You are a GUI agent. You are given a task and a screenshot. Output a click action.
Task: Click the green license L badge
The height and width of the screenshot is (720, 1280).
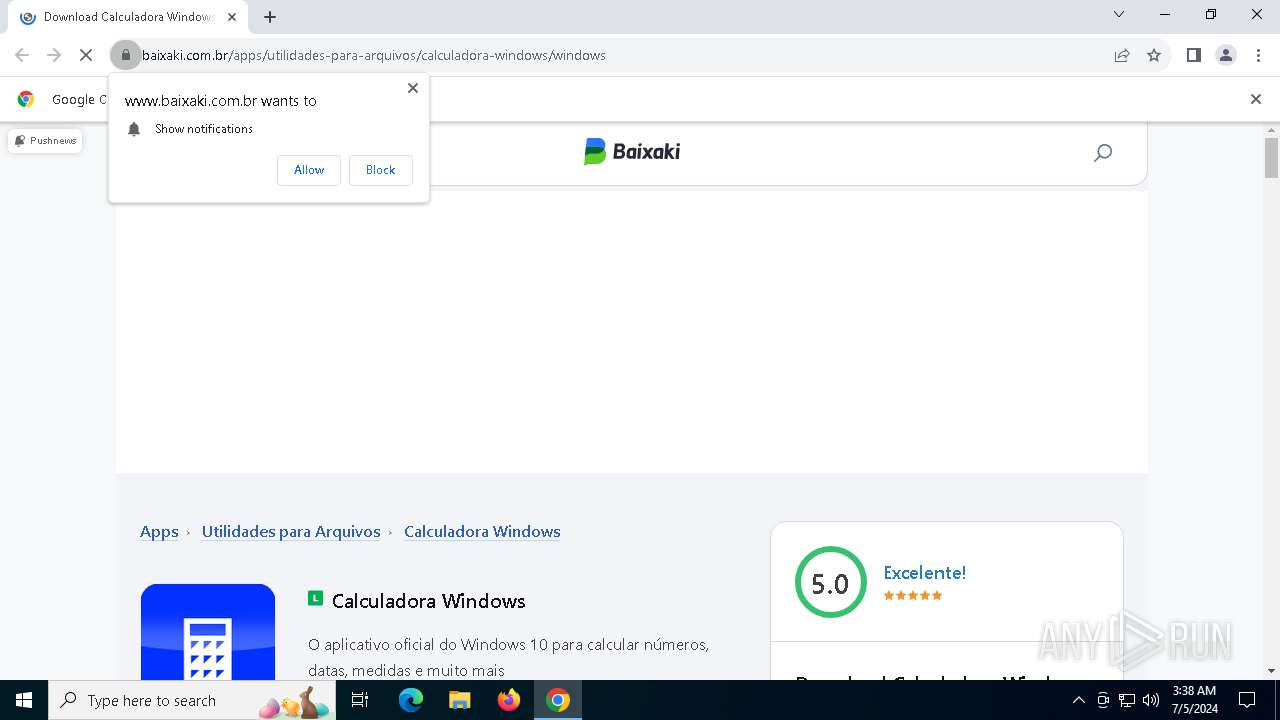click(x=315, y=598)
